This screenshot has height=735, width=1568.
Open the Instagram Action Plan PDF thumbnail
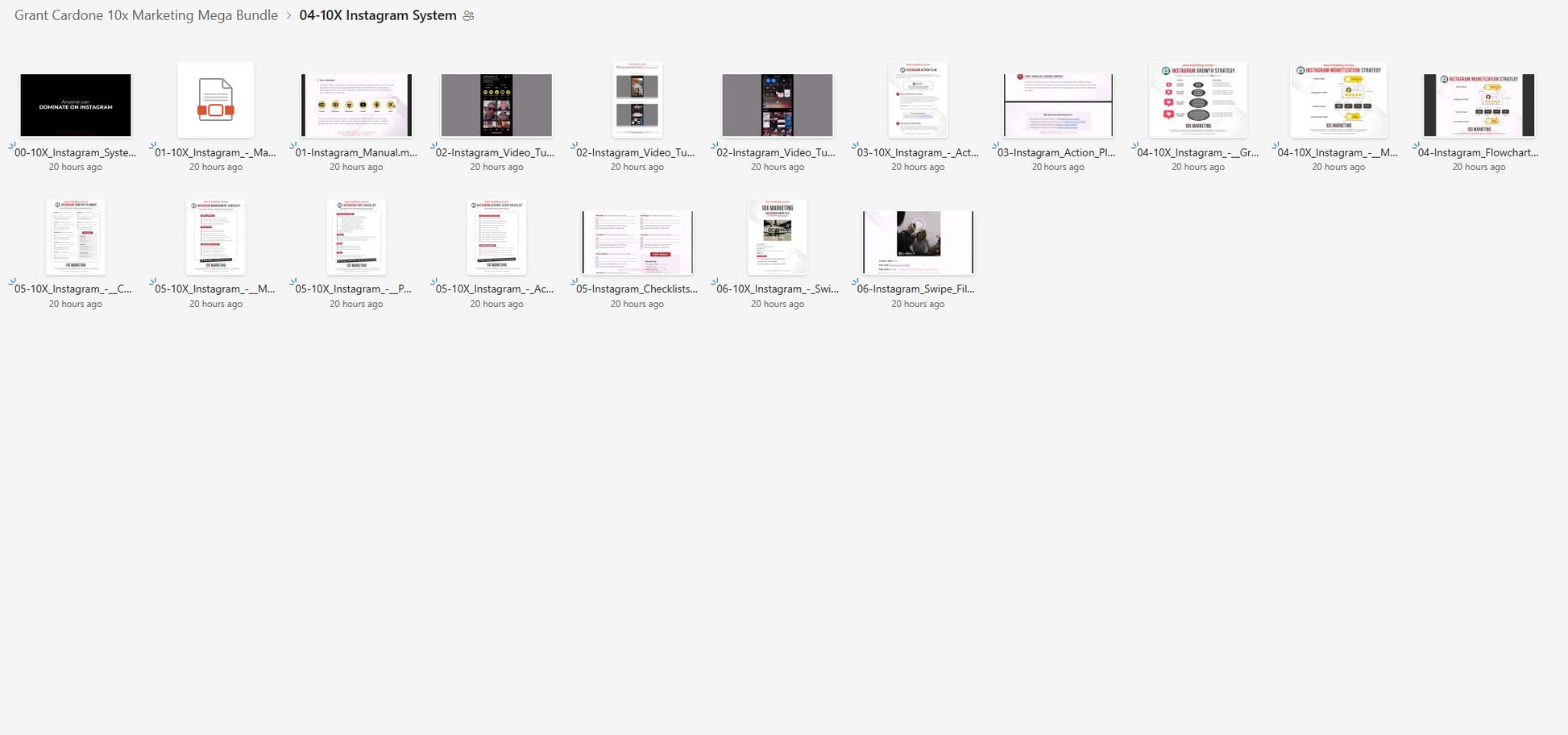918,101
